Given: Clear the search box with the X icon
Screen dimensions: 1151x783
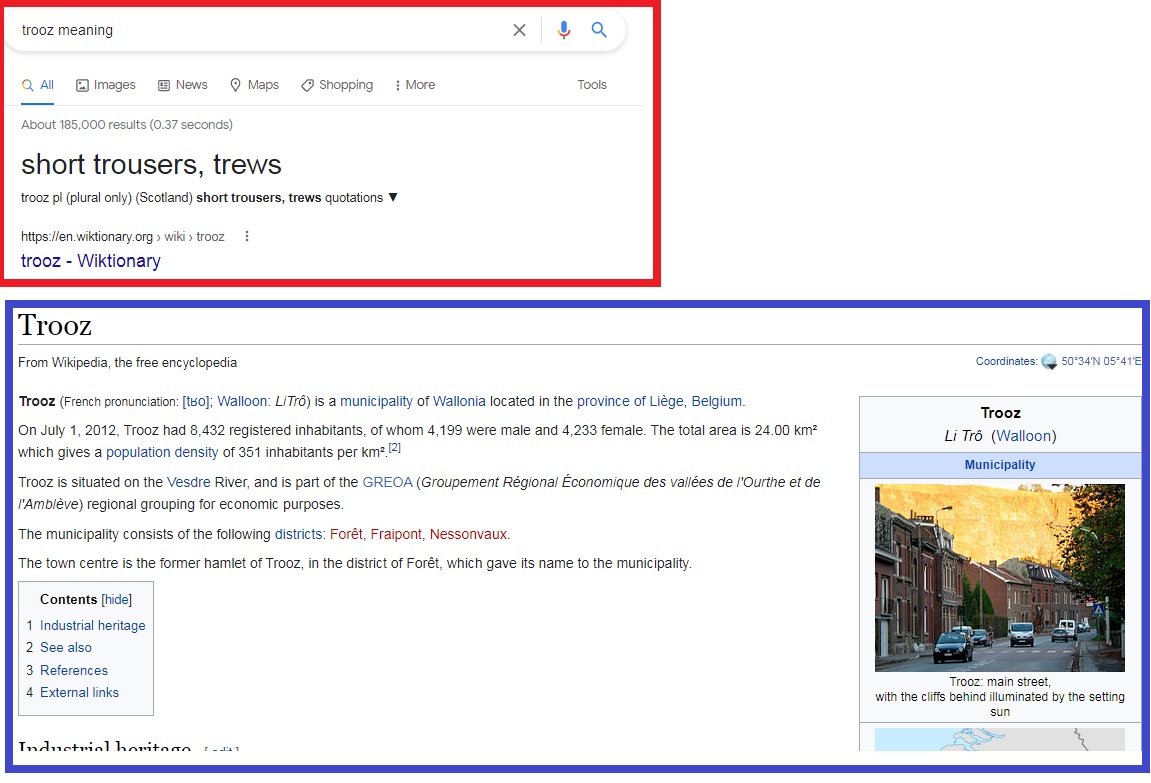Looking at the screenshot, I should 519,30.
